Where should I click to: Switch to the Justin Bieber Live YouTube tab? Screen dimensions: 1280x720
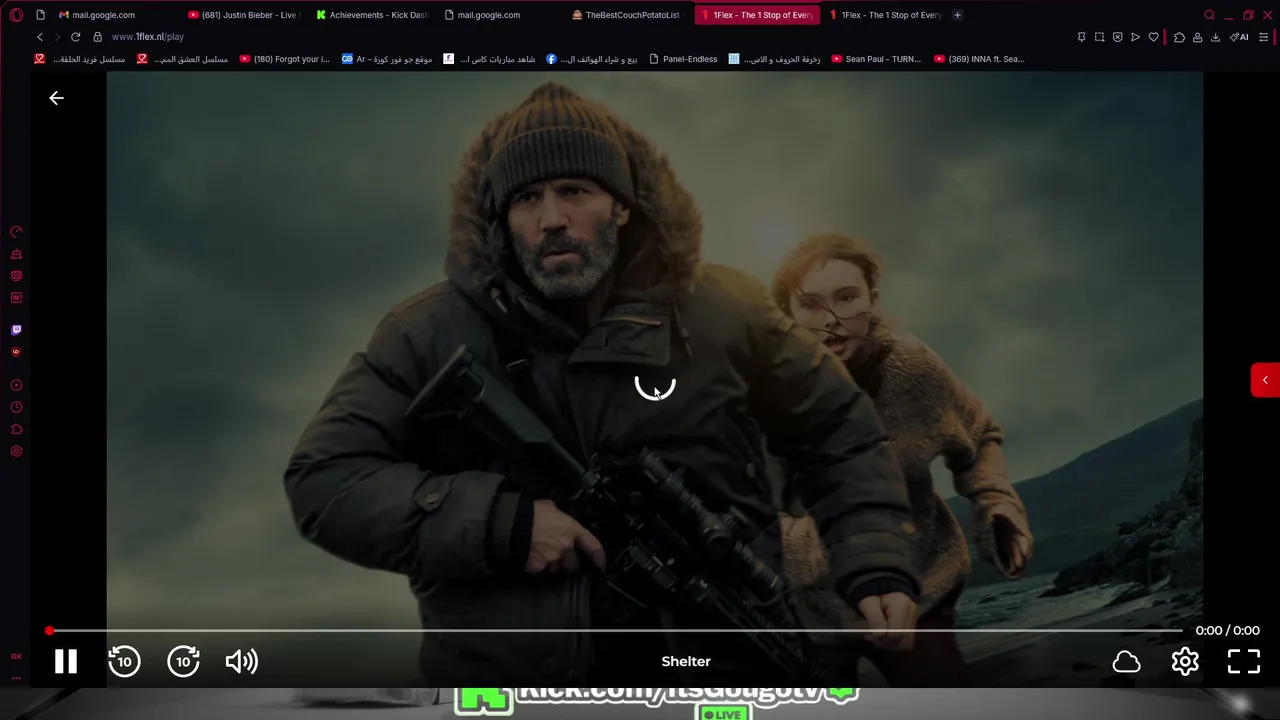(x=244, y=15)
